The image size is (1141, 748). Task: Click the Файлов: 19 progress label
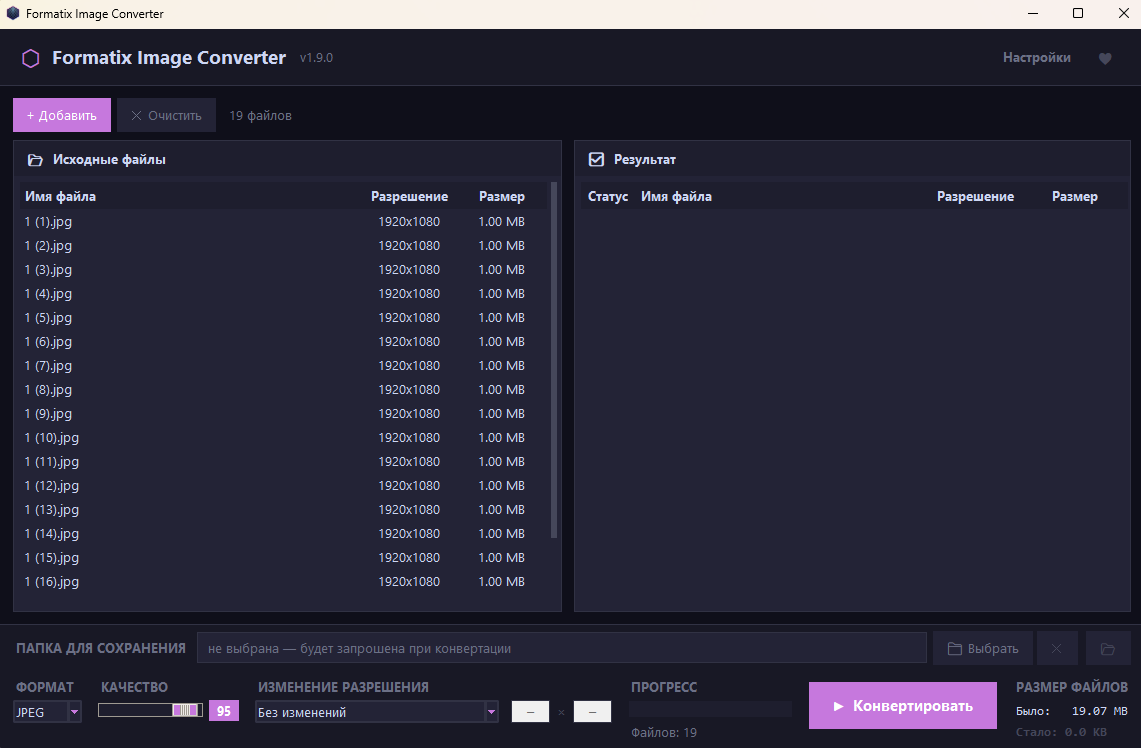coord(664,733)
